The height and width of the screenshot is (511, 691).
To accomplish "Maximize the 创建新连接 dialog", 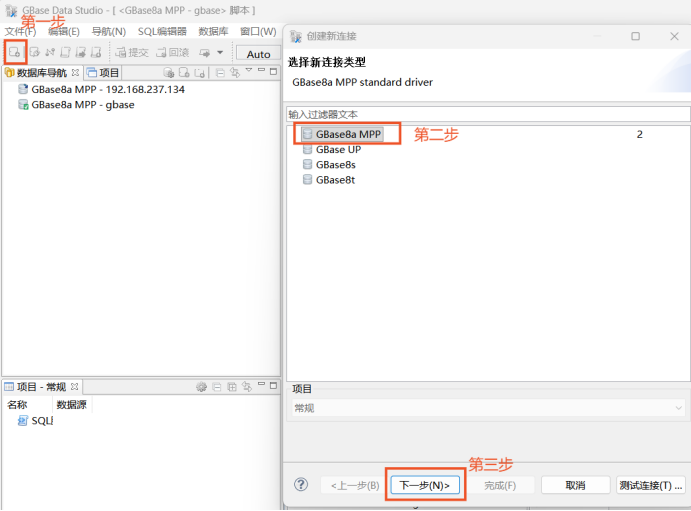I will point(635,36).
